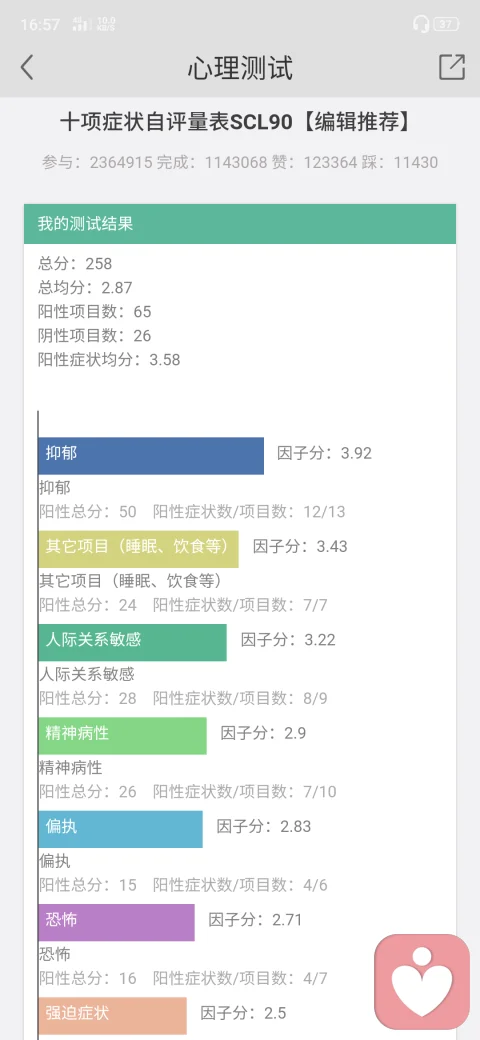
Task: Tap the 我的测试结果 header
Action: pyautogui.click(x=240, y=224)
